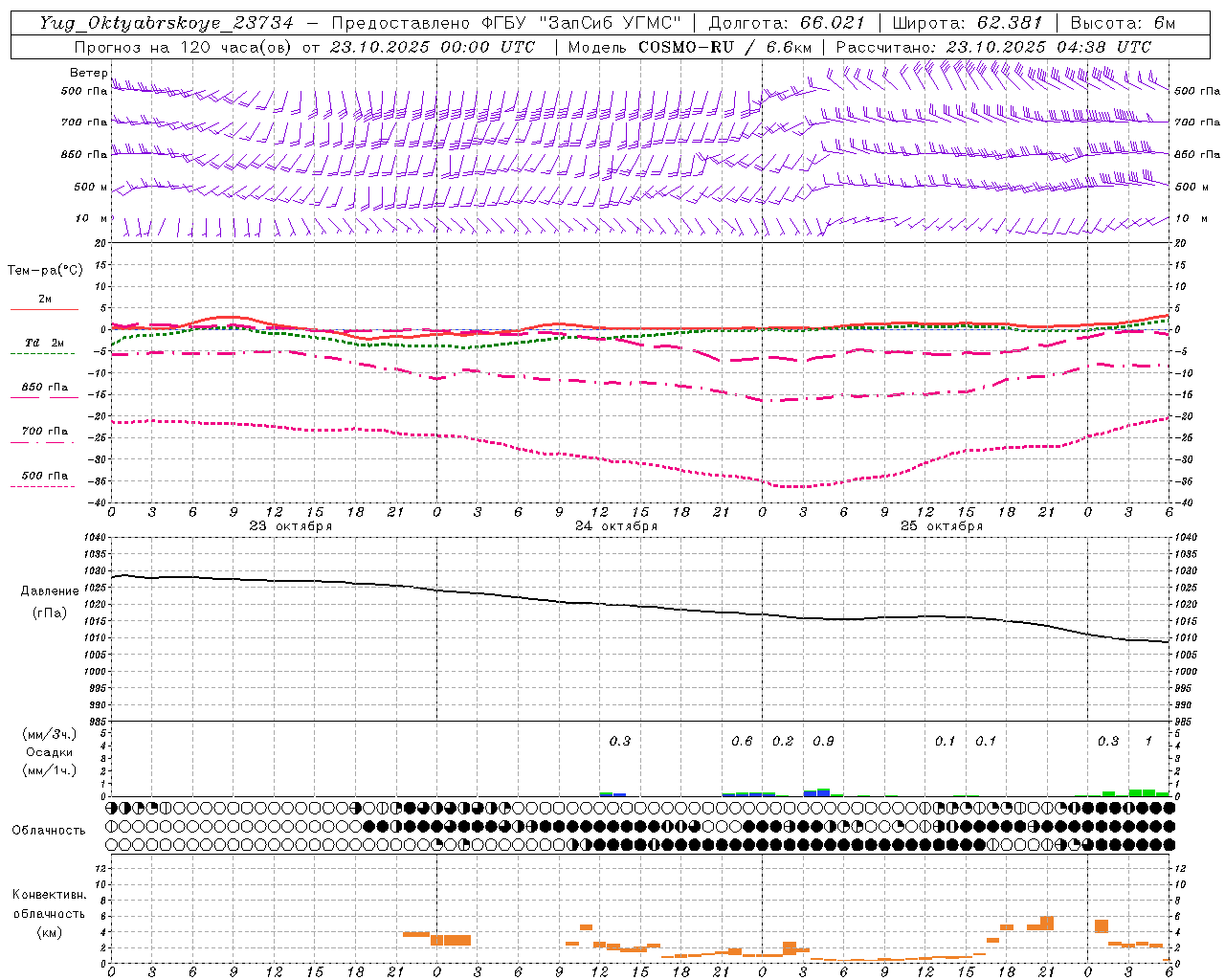This screenshot has width=1225, height=980.
Task: Click the Td 2м dew point legend label
Action: 44,343
